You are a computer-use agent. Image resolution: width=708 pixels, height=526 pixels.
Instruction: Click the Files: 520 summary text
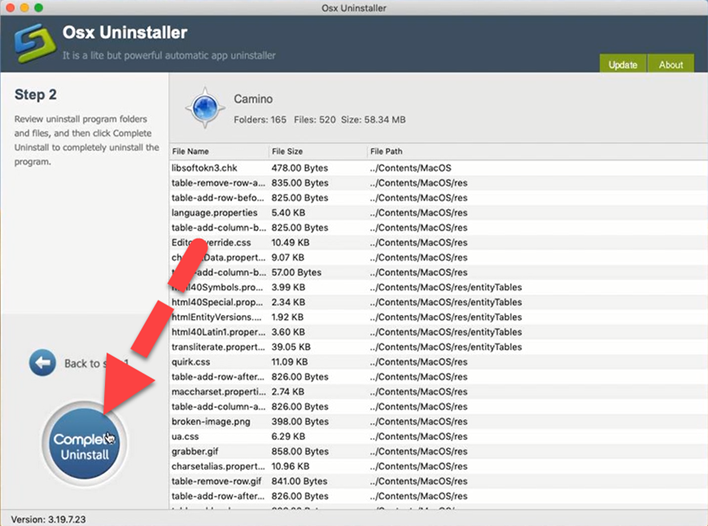pyautogui.click(x=315, y=120)
